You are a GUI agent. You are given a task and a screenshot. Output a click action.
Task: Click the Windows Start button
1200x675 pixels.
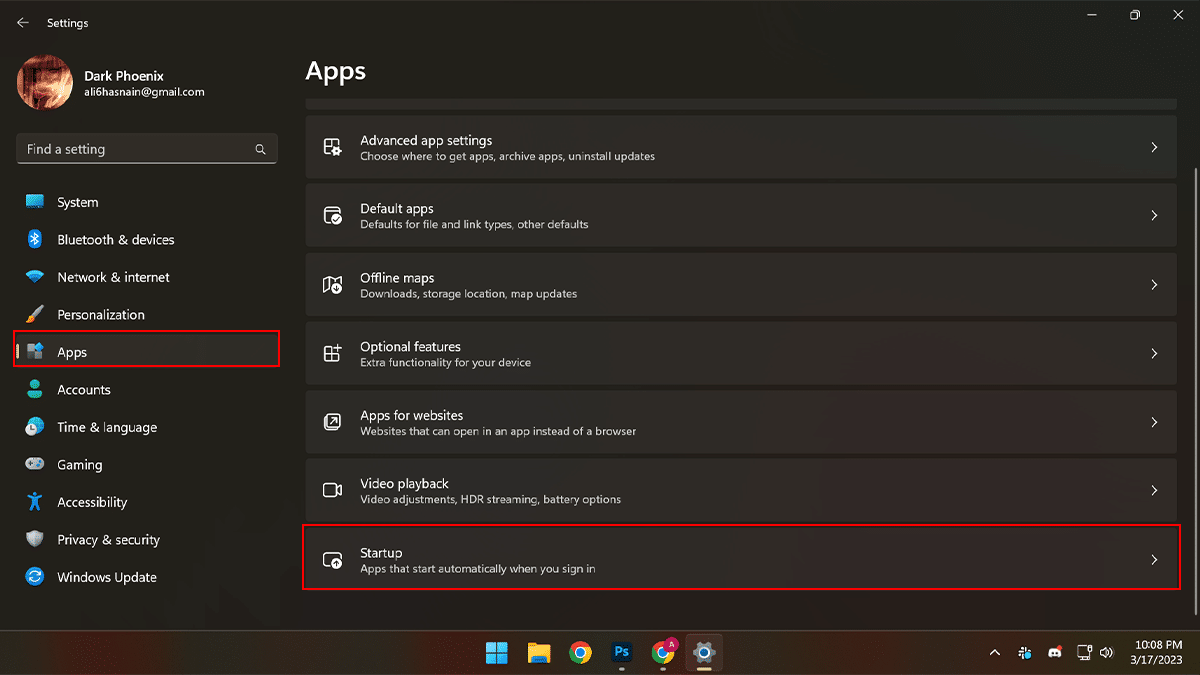pos(497,653)
